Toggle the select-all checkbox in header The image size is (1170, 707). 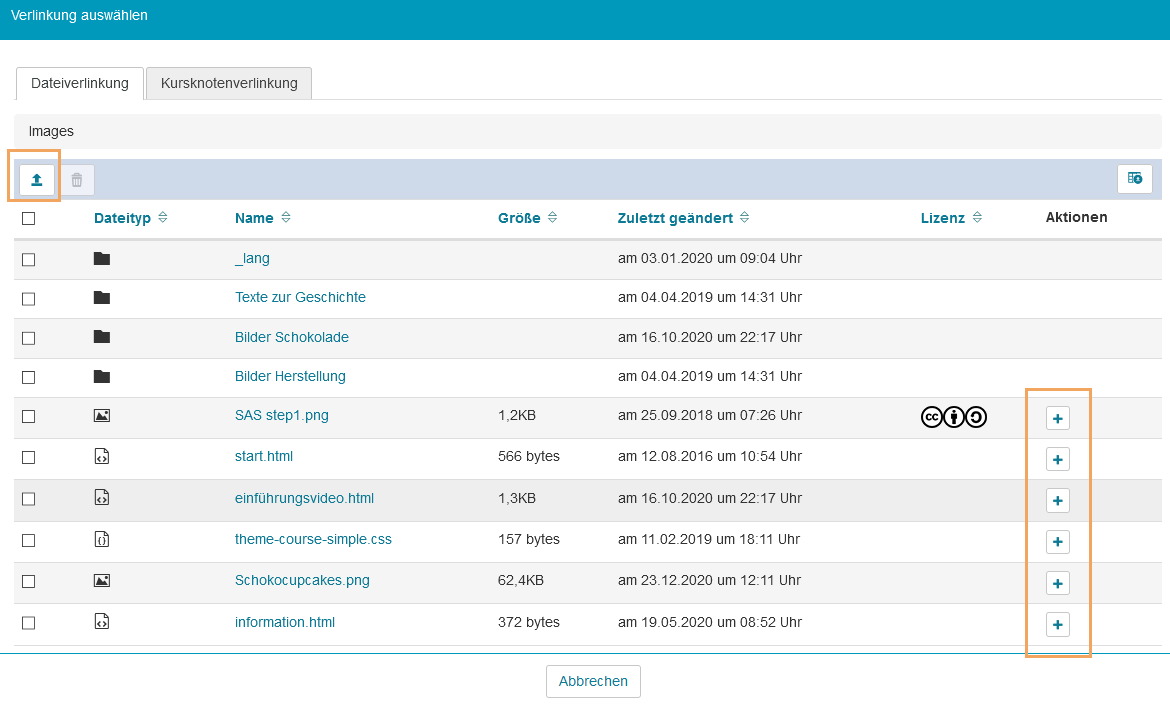pyautogui.click(x=28, y=218)
